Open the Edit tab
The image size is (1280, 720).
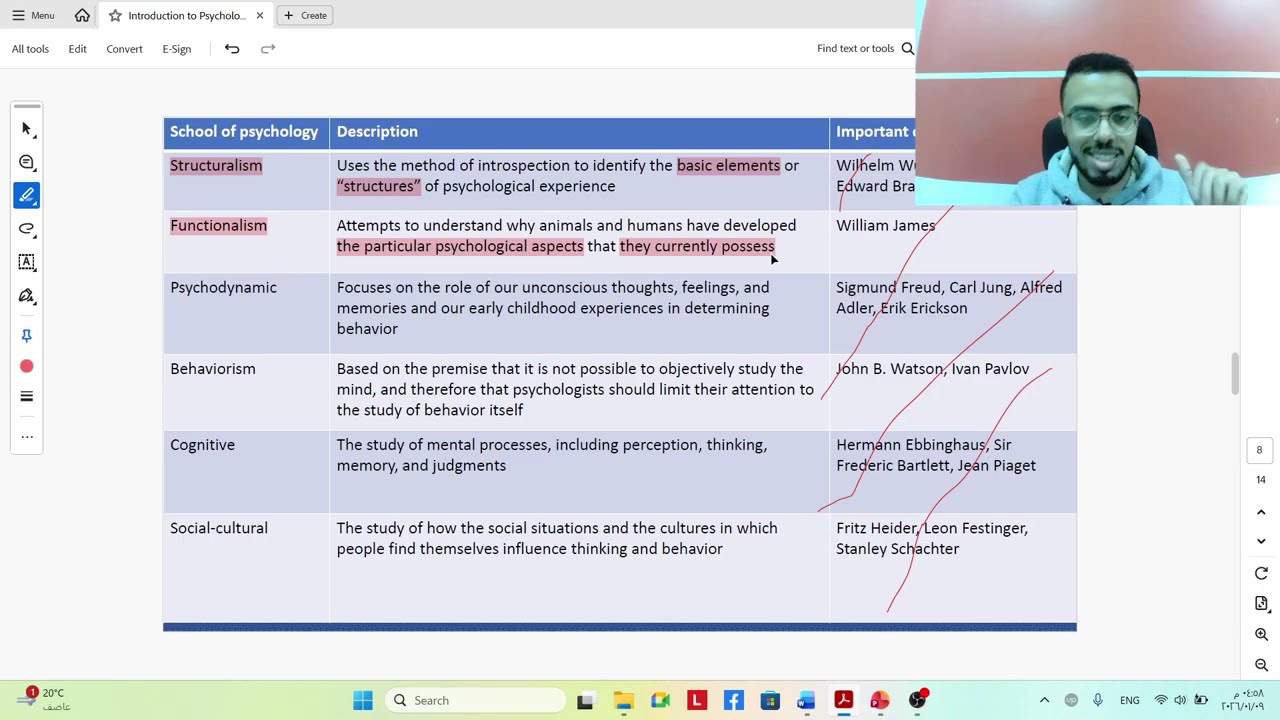(77, 48)
